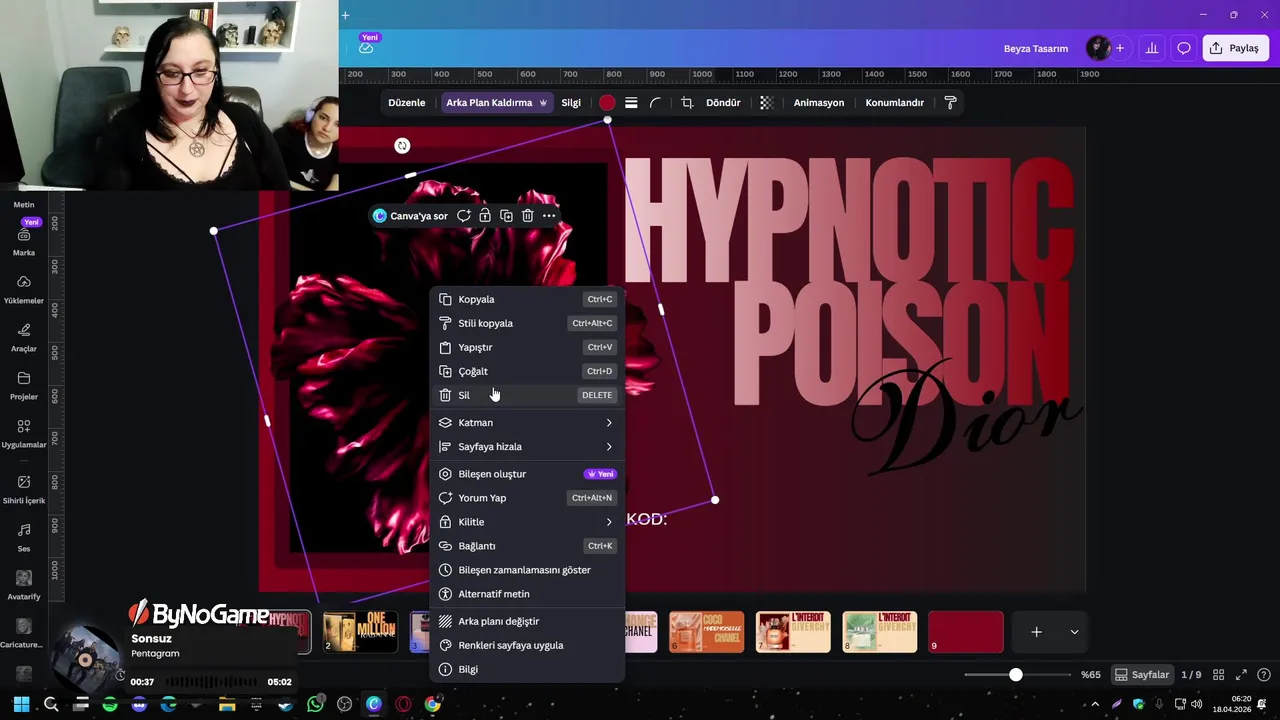Open the Metin (Text) sidebar panel

[x=24, y=204]
